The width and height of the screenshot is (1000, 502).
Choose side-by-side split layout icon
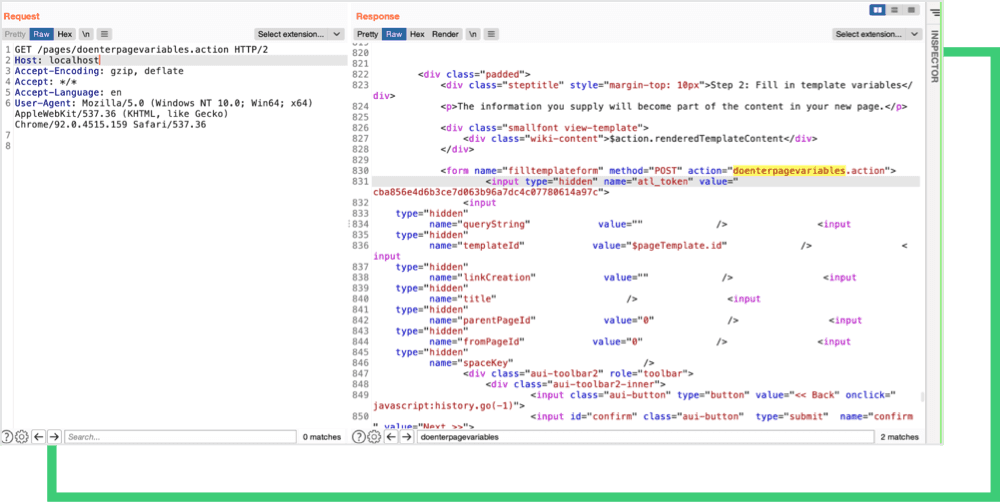click(878, 10)
